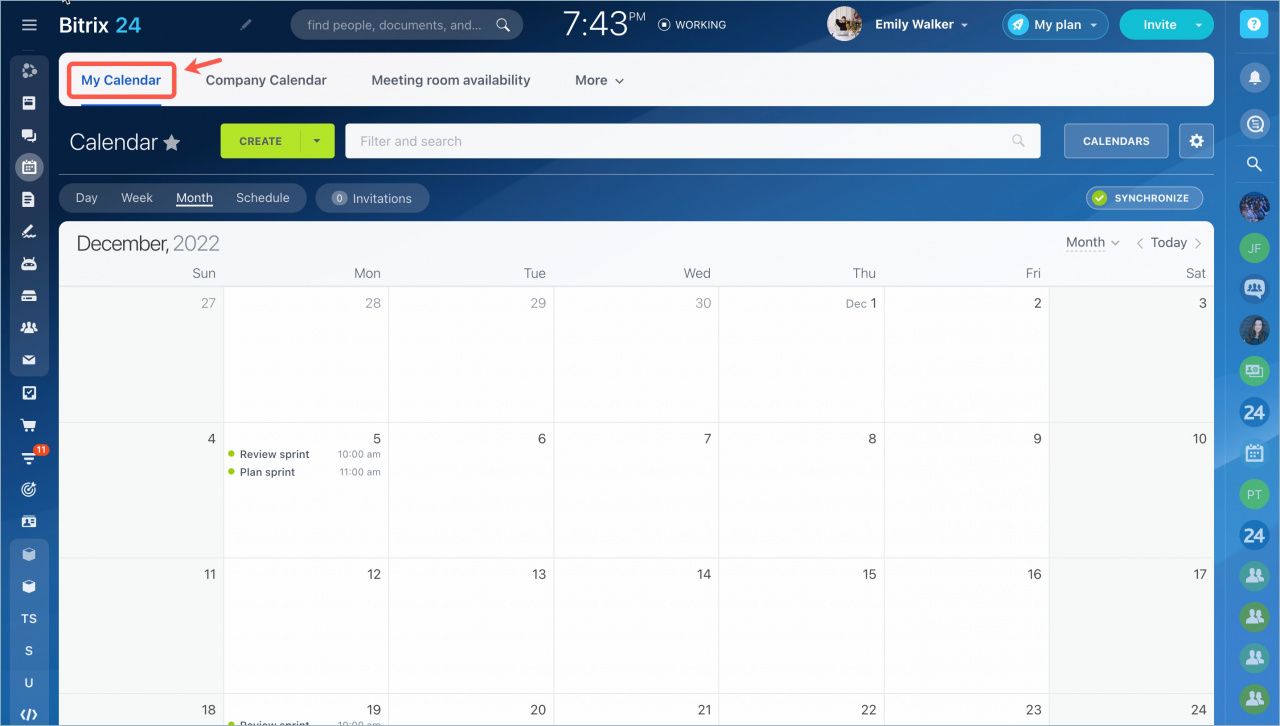Open the contact card icon in sidebar
Viewport: 1280px width, 726px height.
tap(29, 522)
